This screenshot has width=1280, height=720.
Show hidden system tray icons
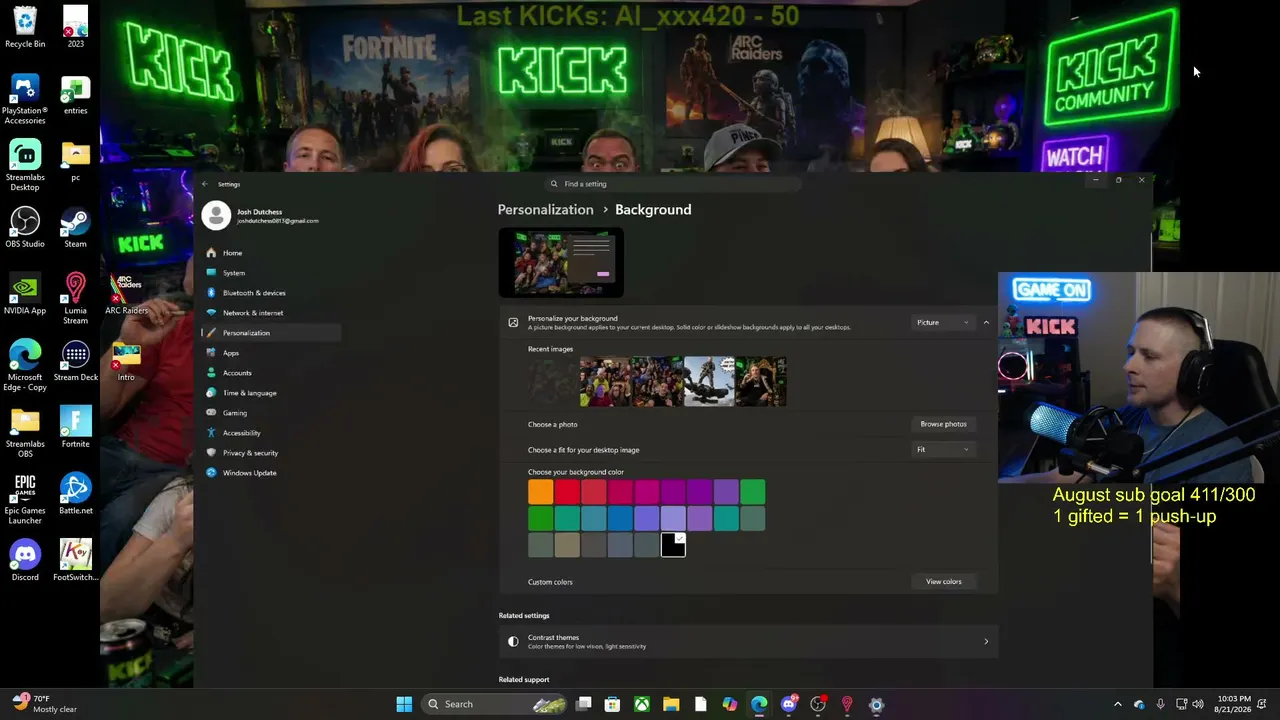pos(1118,704)
